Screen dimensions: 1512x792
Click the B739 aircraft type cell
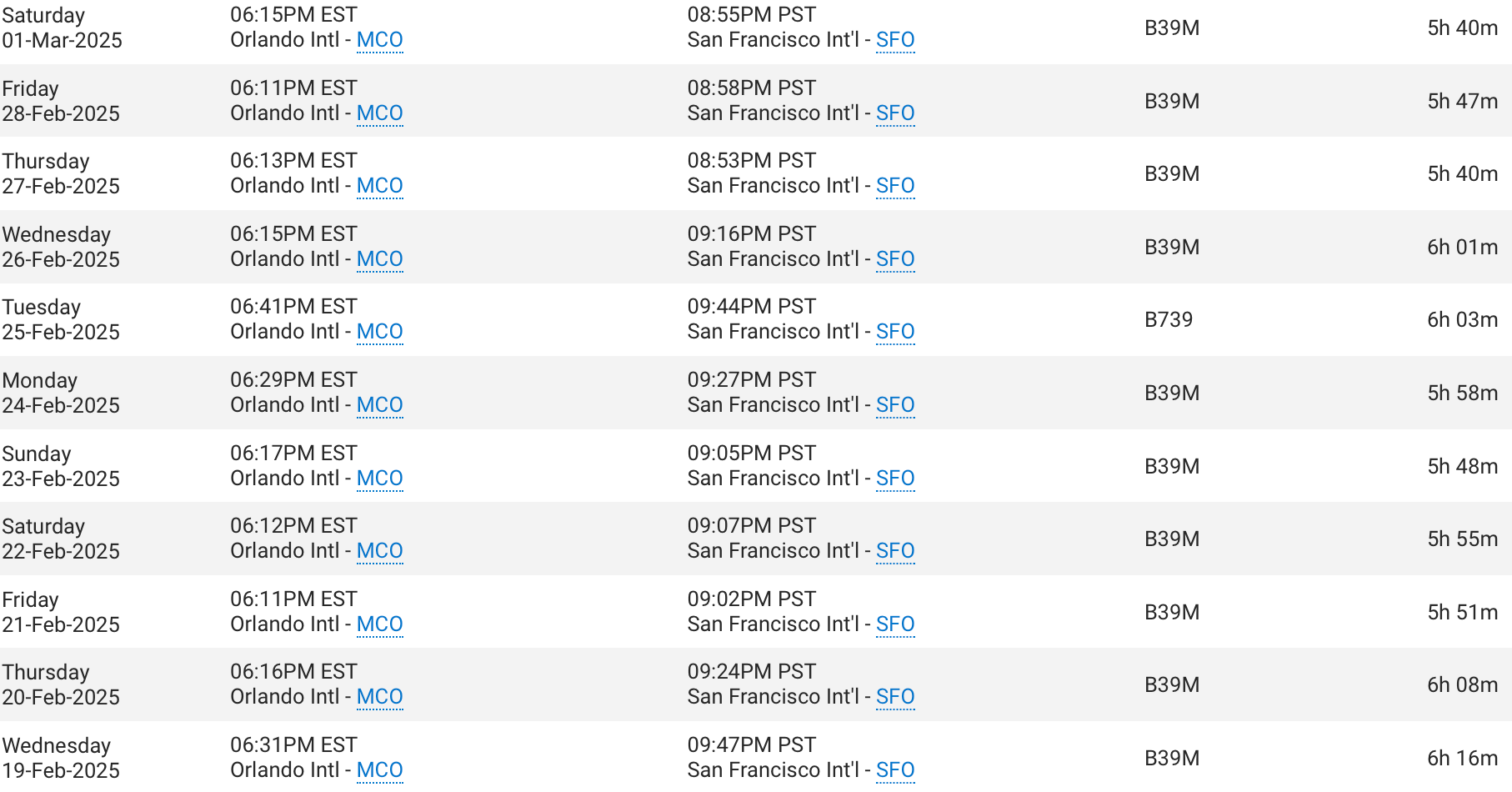(x=1168, y=319)
